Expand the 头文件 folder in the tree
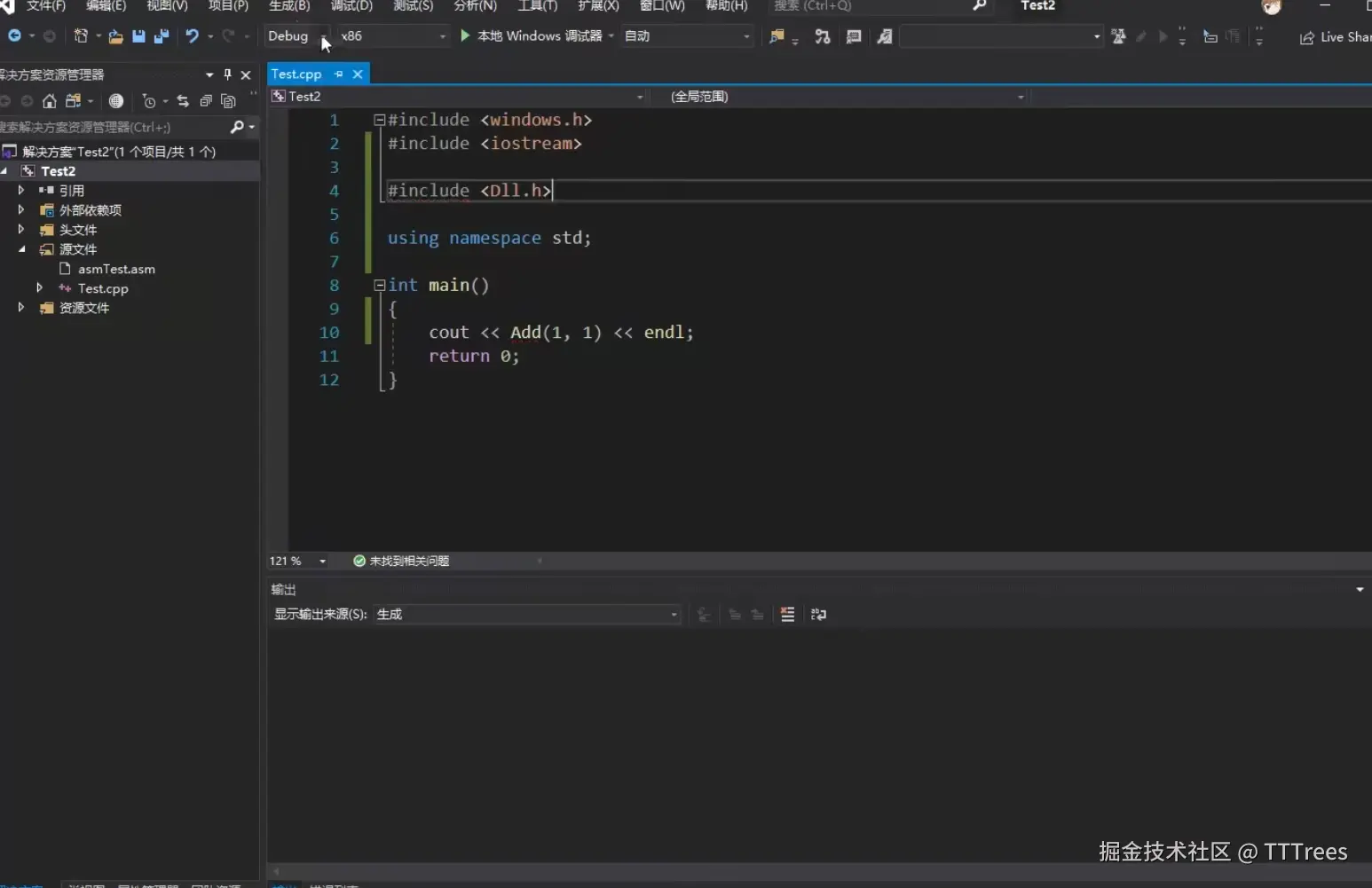Screen dimensions: 1372x888 (x=21, y=230)
